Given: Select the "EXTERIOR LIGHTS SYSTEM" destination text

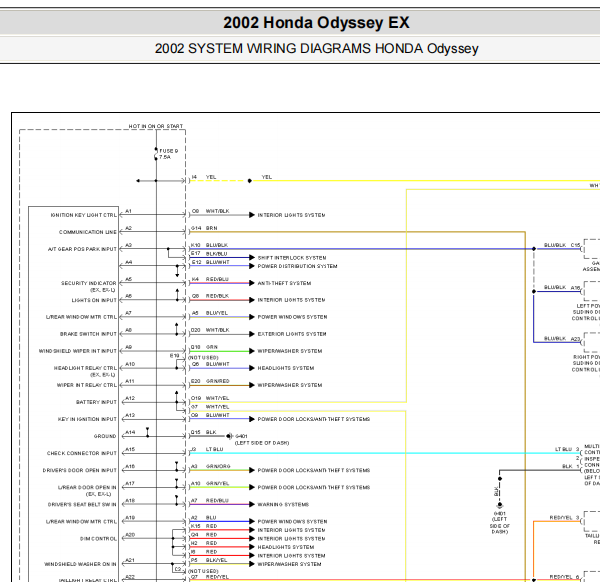Looking at the screenshot, I should (x=292, y=334).
